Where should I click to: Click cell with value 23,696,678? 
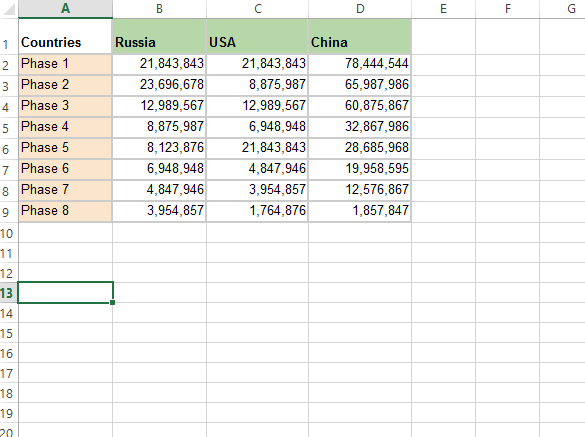pos(159,85)
